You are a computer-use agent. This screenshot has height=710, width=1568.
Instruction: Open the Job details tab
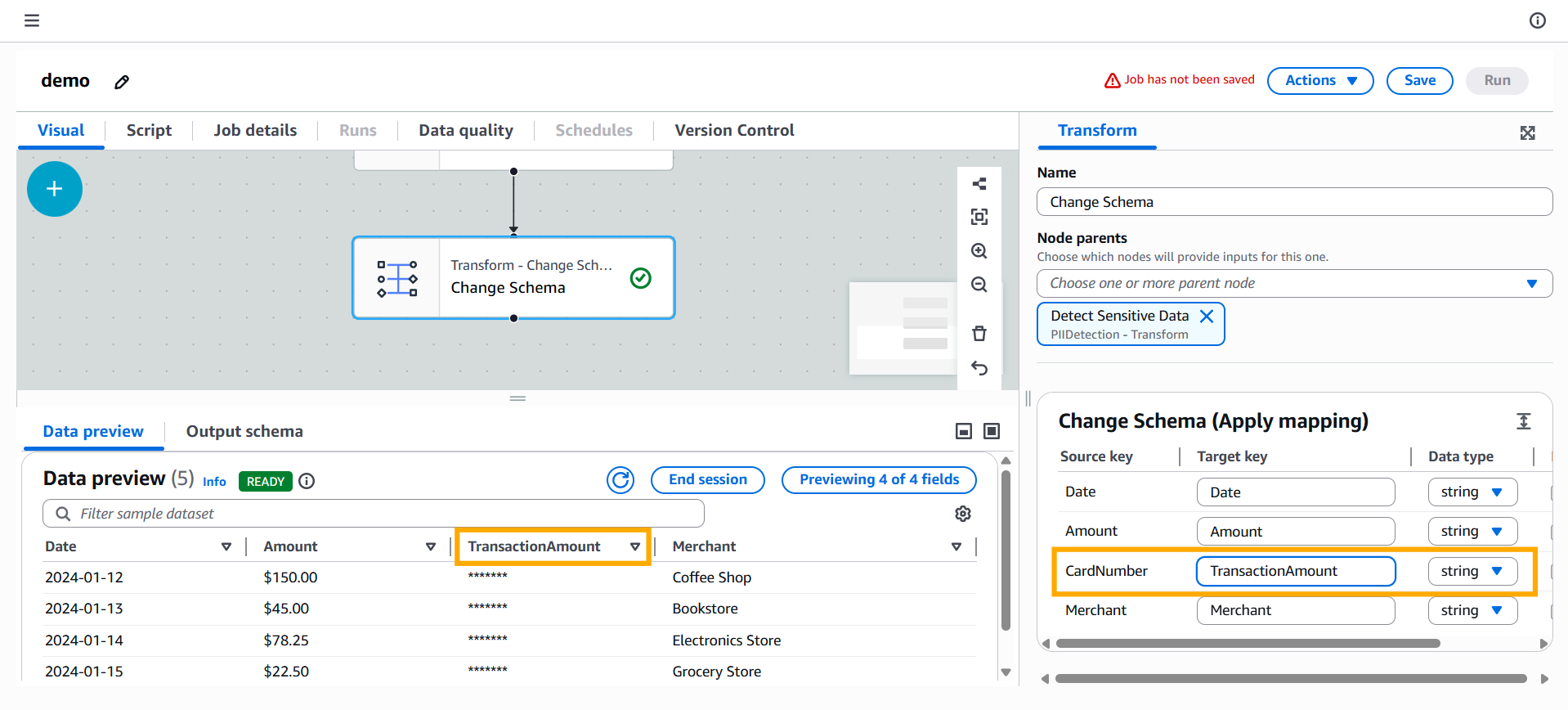[x=255, y=130]
